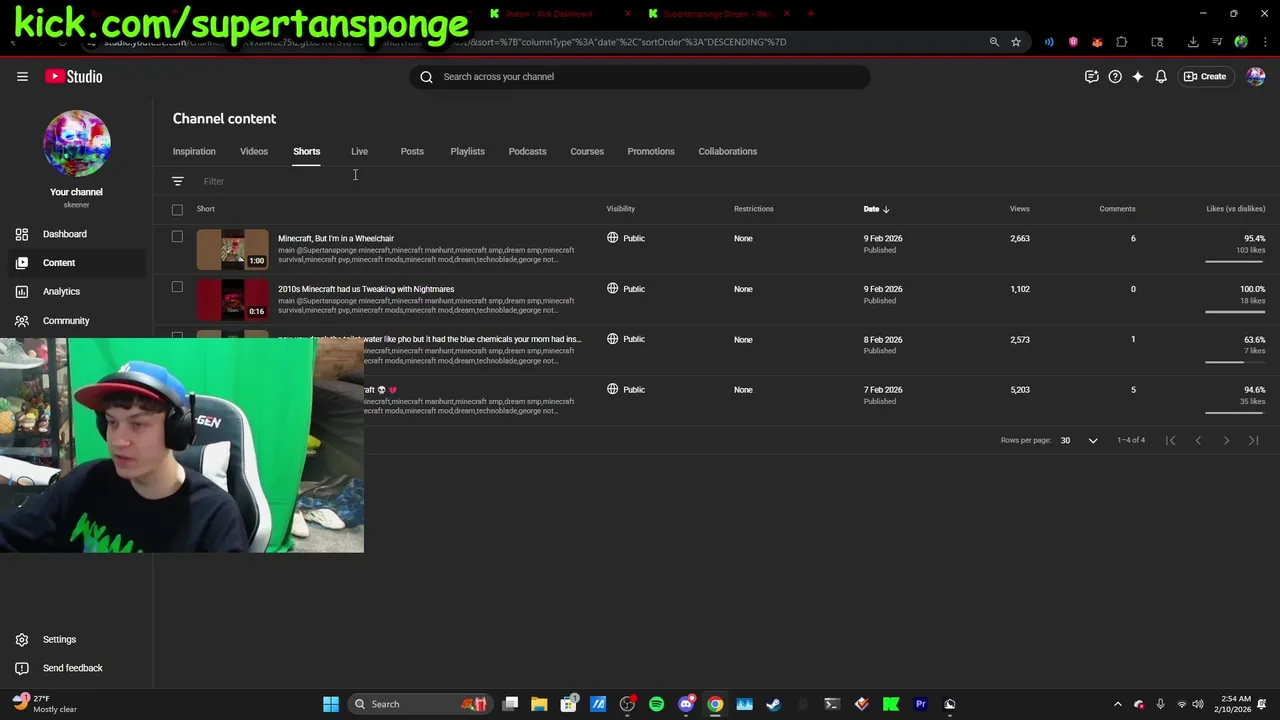Select Content in the sidebar
The image size is (1280, 720).
[76, 262]
